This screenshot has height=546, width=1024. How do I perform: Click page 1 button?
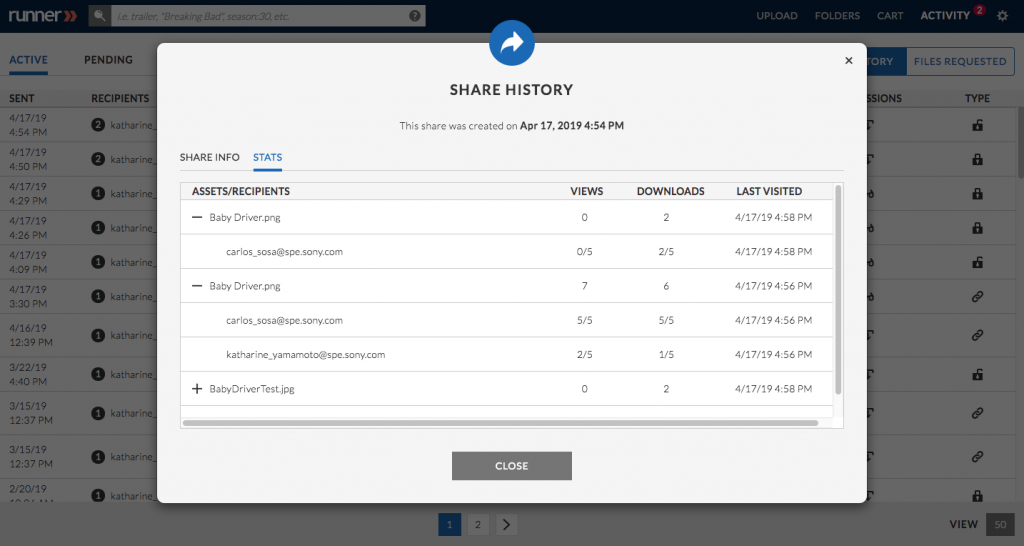point(449,524)
